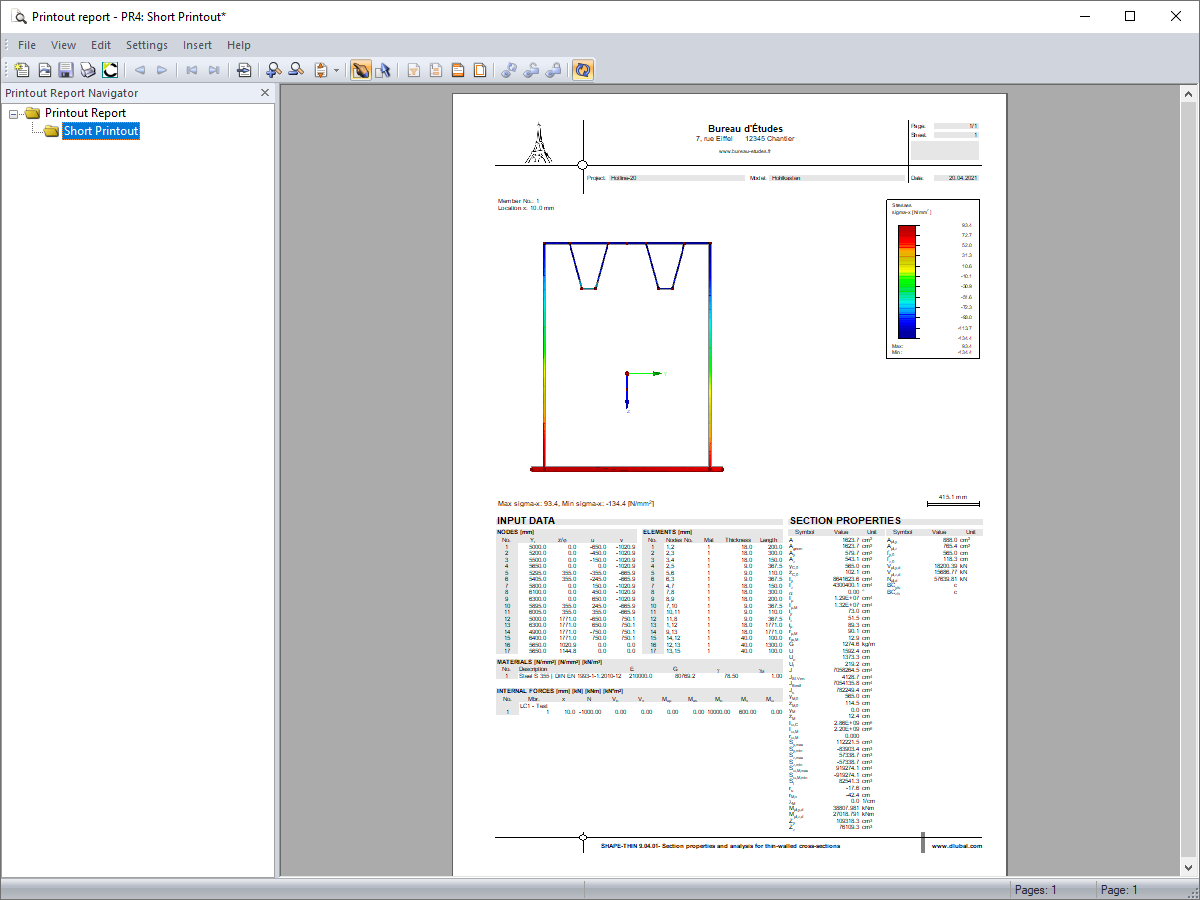Export the report to an external file
The width and height of the screenshot is (1200, 900).
tap(243, 70)
